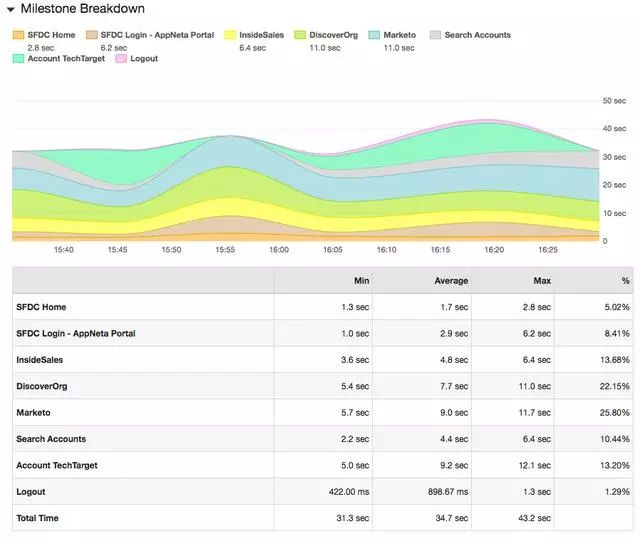Click the InsideSales percentage 13.68% cell
The image size is (640, 539).
coord(615,360)
